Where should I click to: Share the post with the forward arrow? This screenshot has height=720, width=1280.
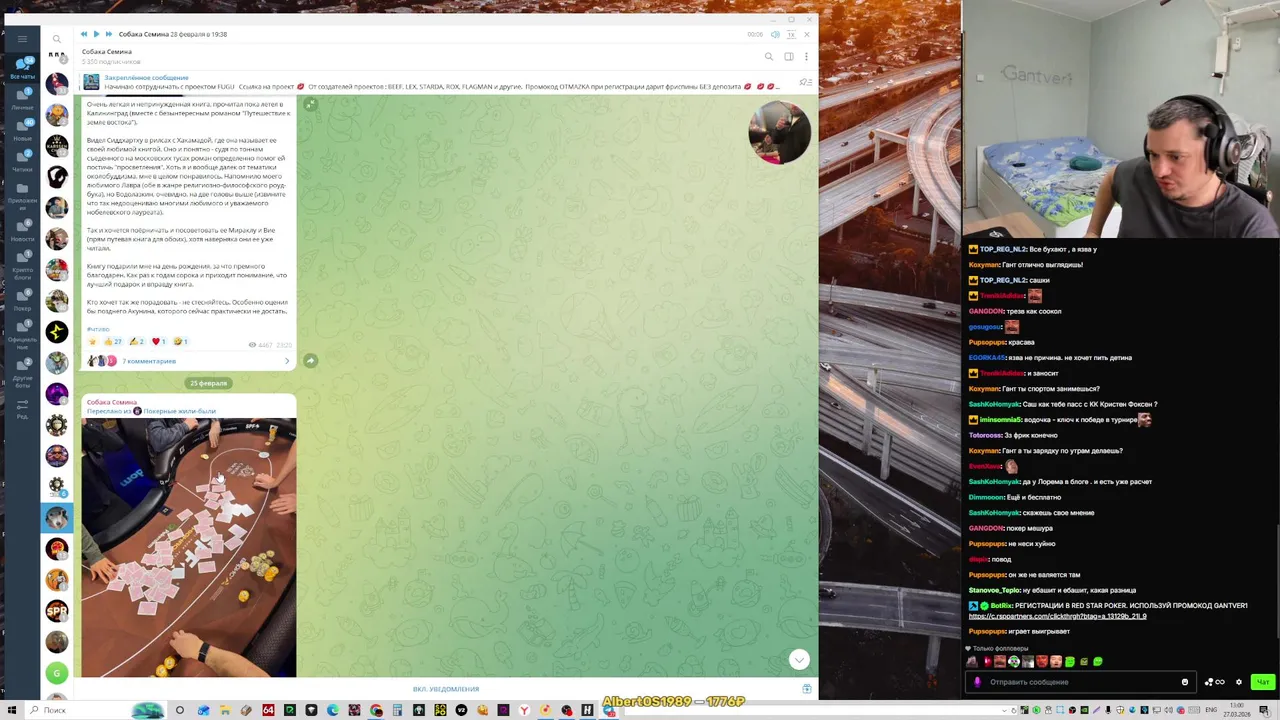(310, 360)
